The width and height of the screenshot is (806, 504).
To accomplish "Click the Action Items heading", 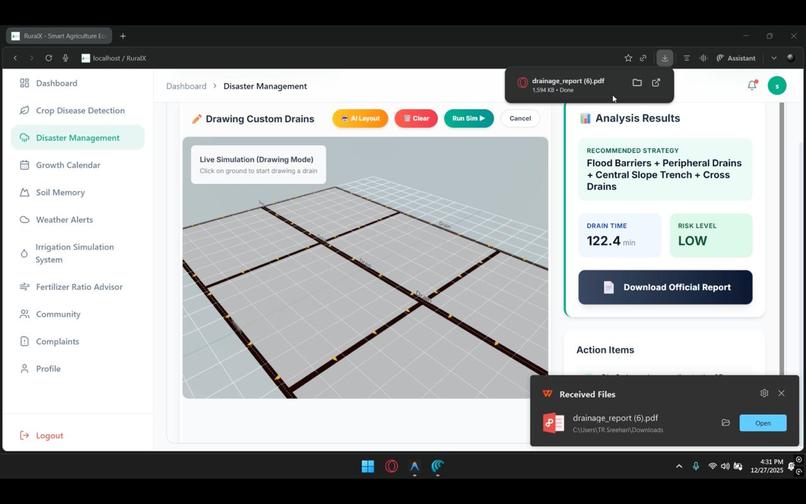I will point(605,350).
